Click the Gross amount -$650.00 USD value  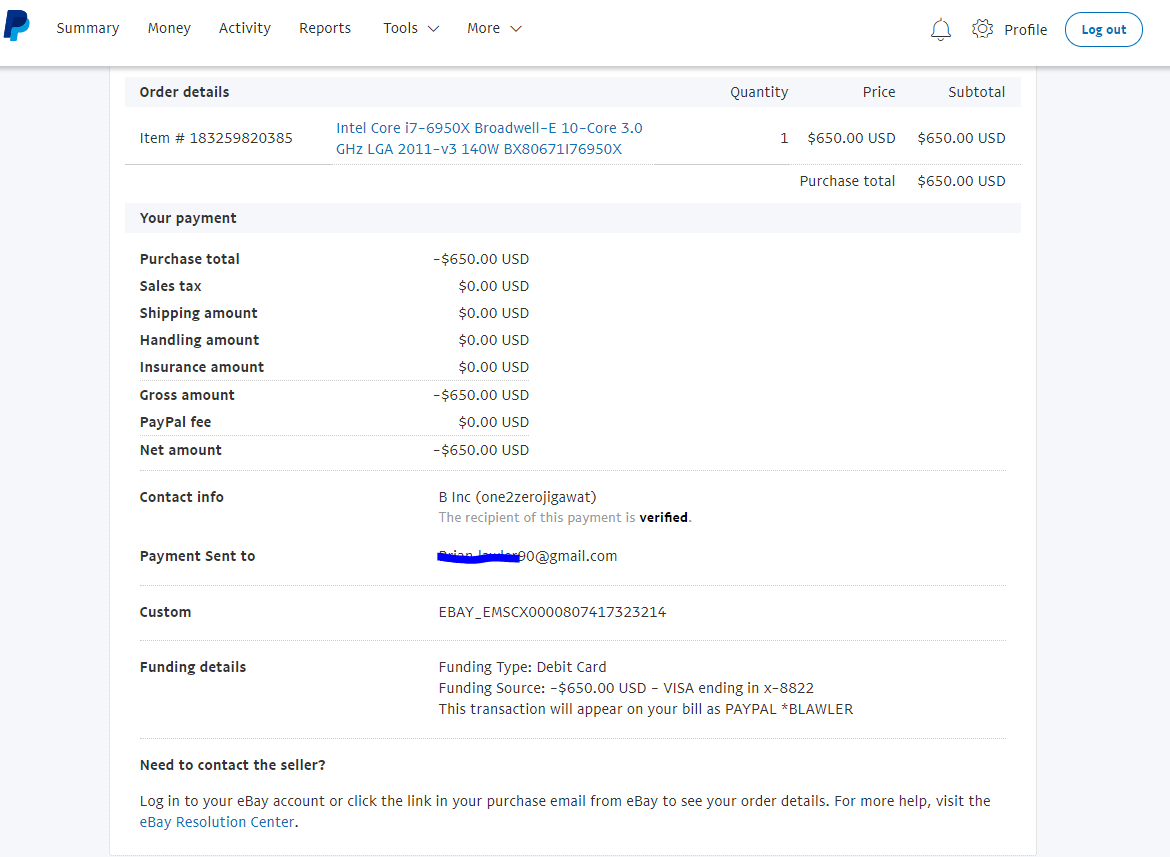(481, 395)
